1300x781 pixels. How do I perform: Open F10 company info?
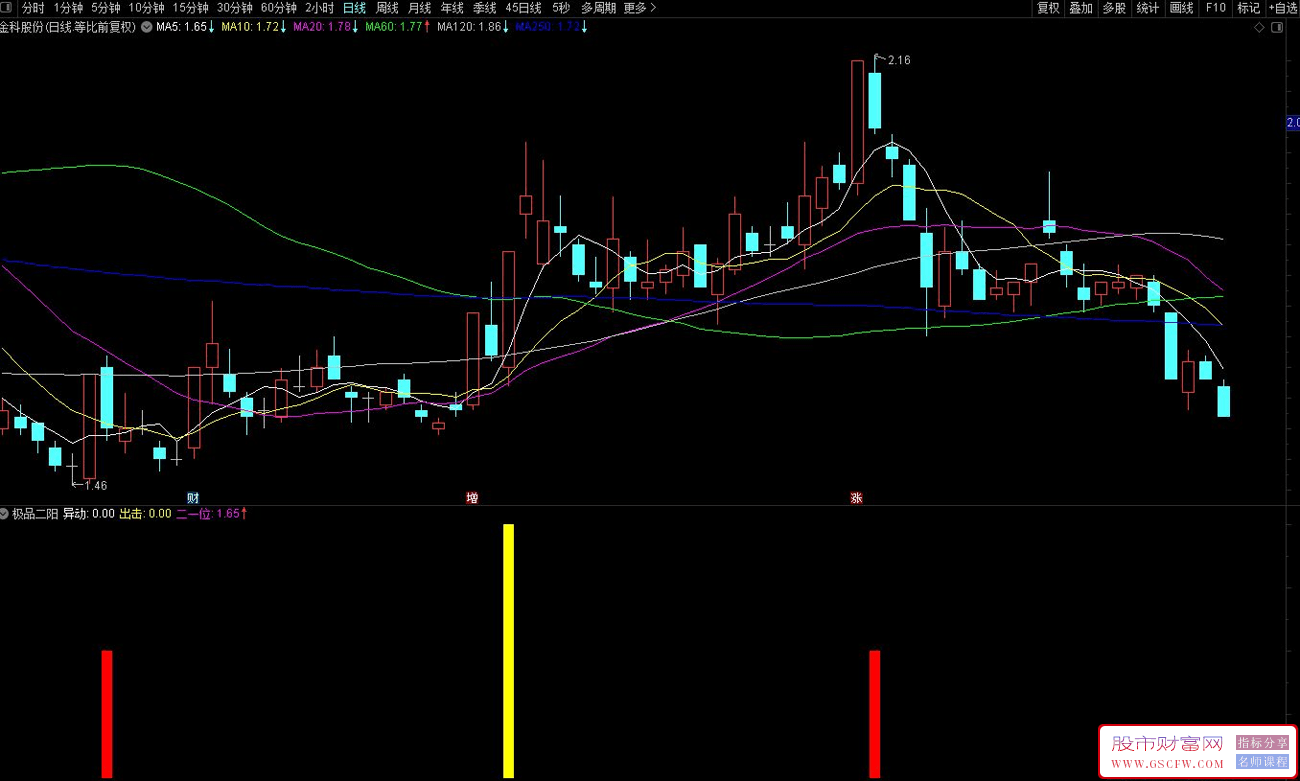1215,8
